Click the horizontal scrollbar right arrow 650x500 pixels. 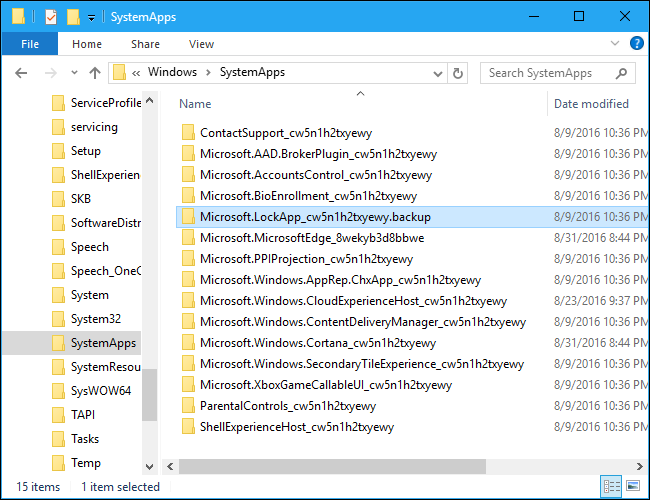click(640, 466)
